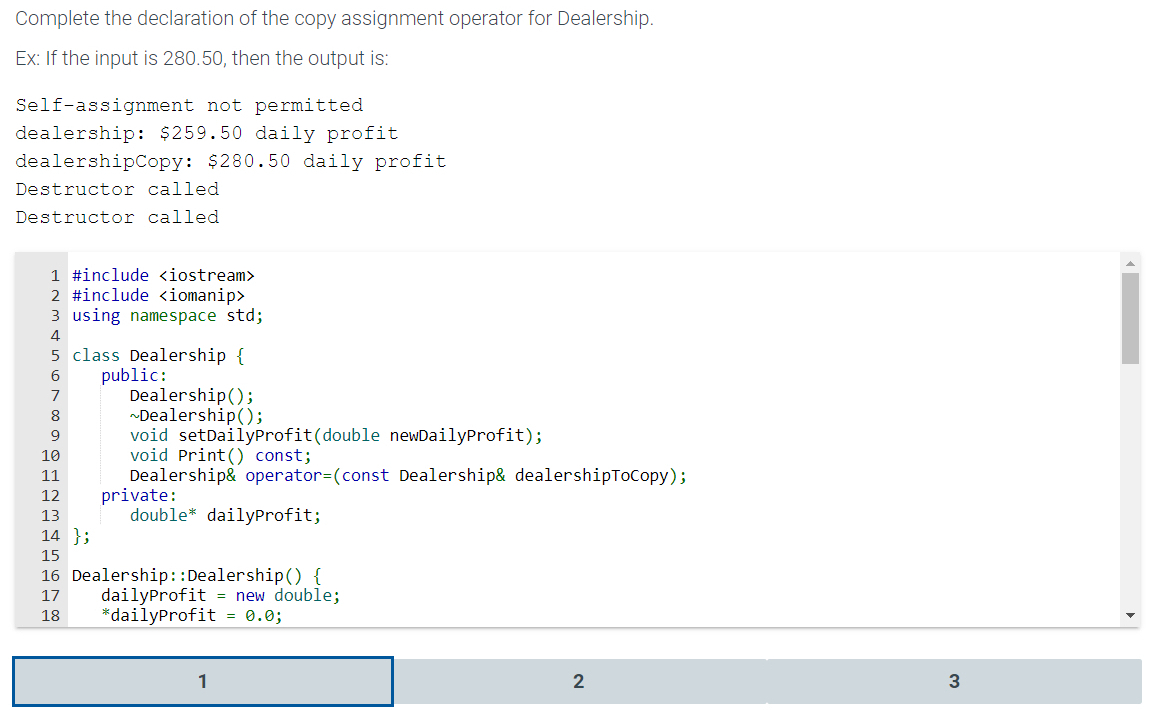Click the 'Dealership::Dealership() {' constructor line

pos(195,575)
